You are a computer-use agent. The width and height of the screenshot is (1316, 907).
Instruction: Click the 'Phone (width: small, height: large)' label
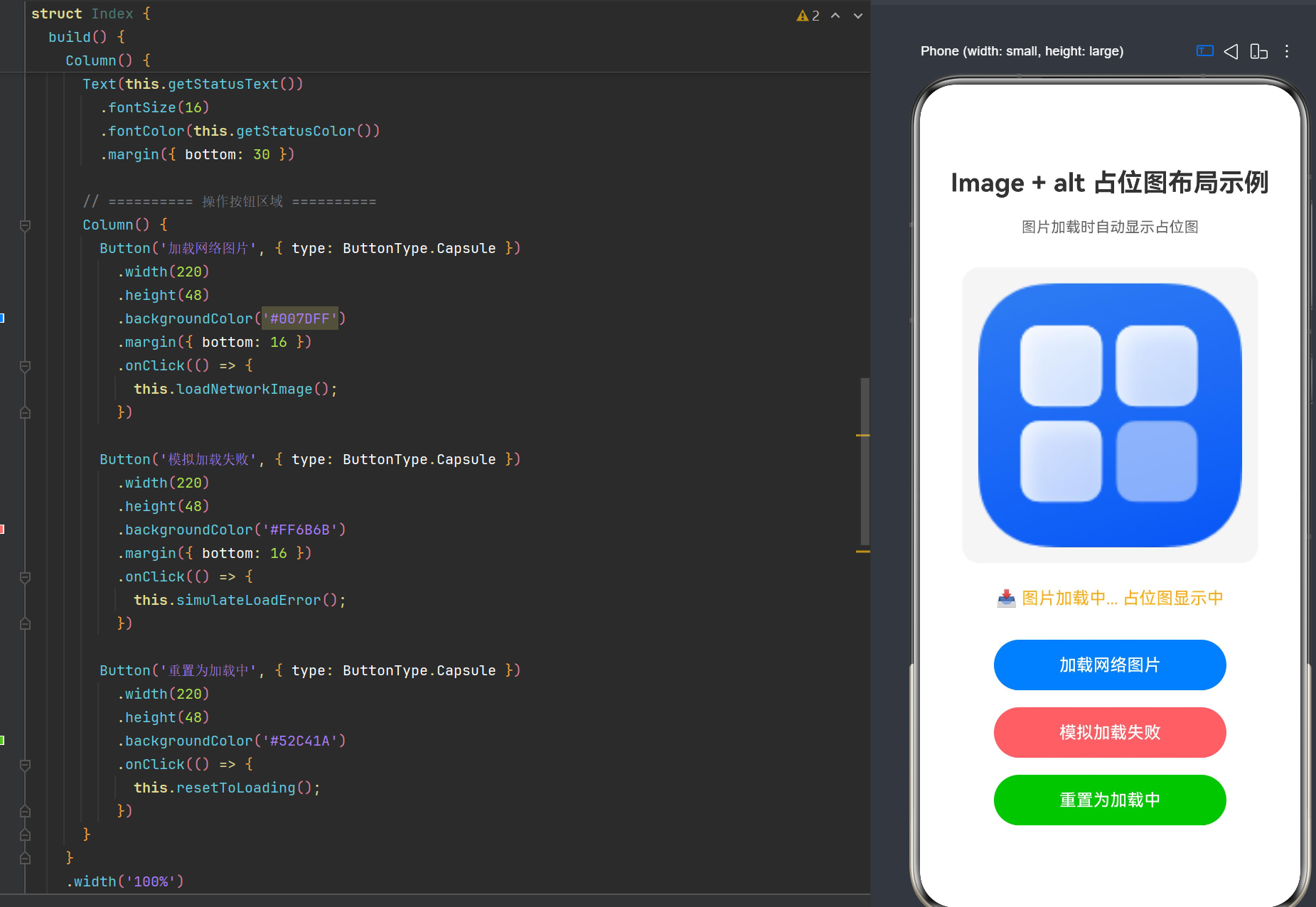(1022, 51)
